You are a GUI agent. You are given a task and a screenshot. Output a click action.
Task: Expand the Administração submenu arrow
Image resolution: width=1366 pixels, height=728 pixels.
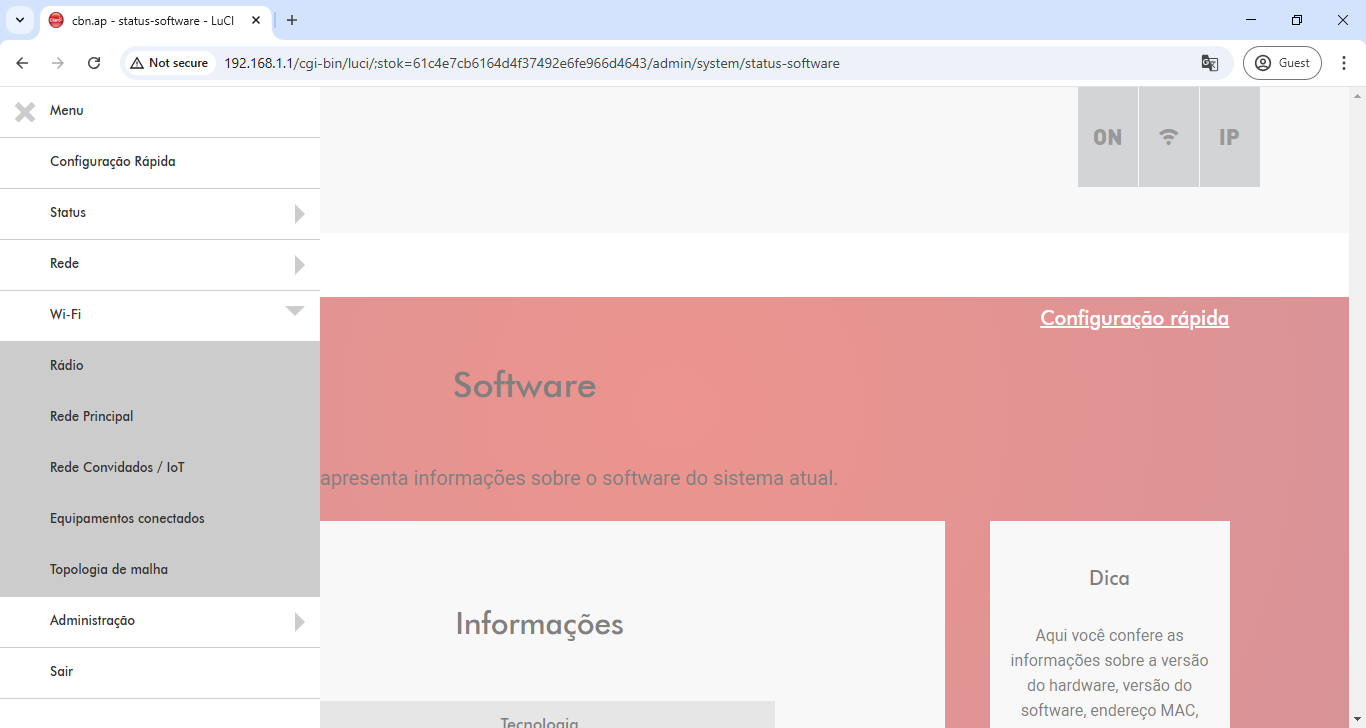pyautogui.click(x=298, y=622)
